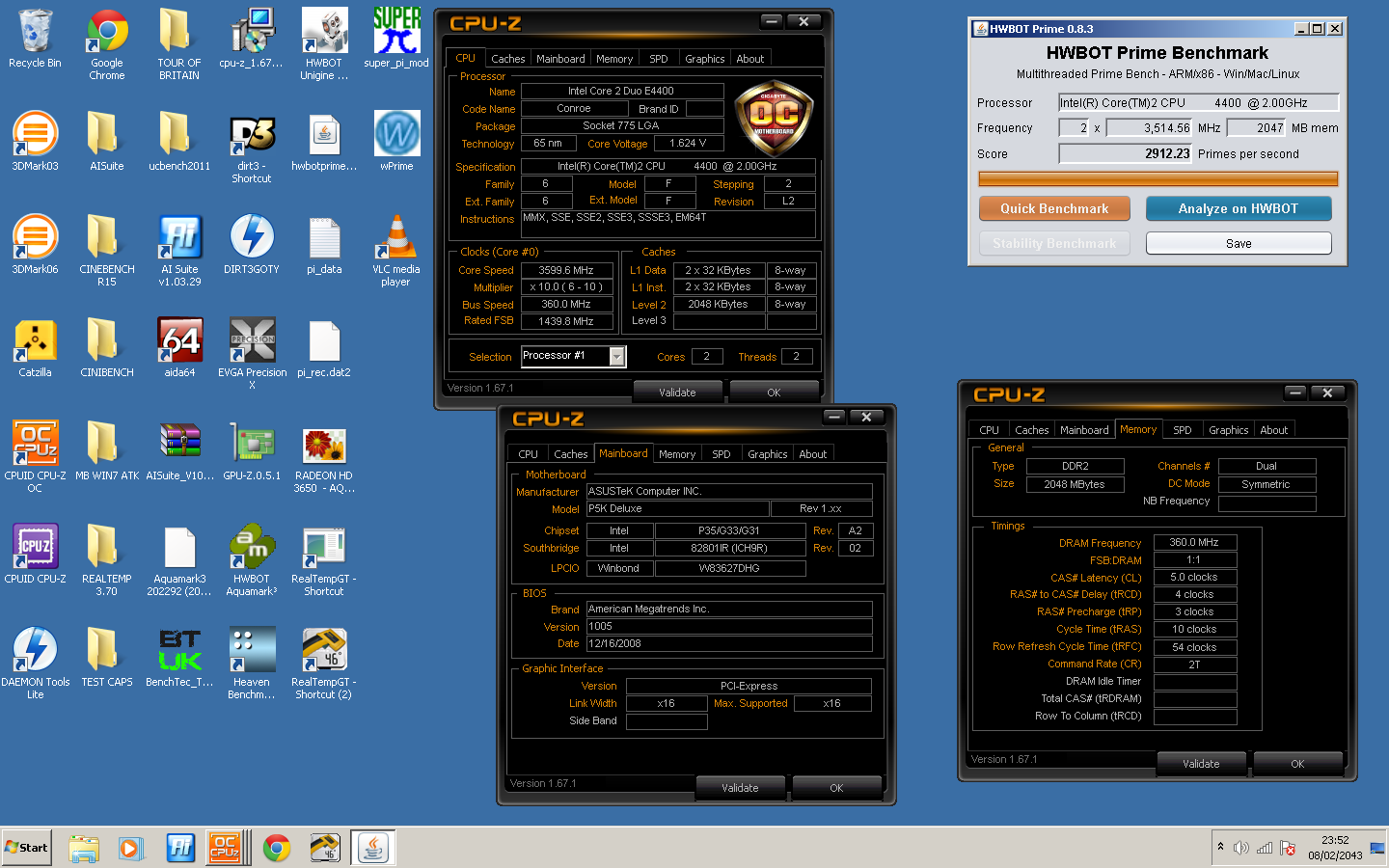Save the HWBOT Prime result
1389x868 pixels.
1239,243
